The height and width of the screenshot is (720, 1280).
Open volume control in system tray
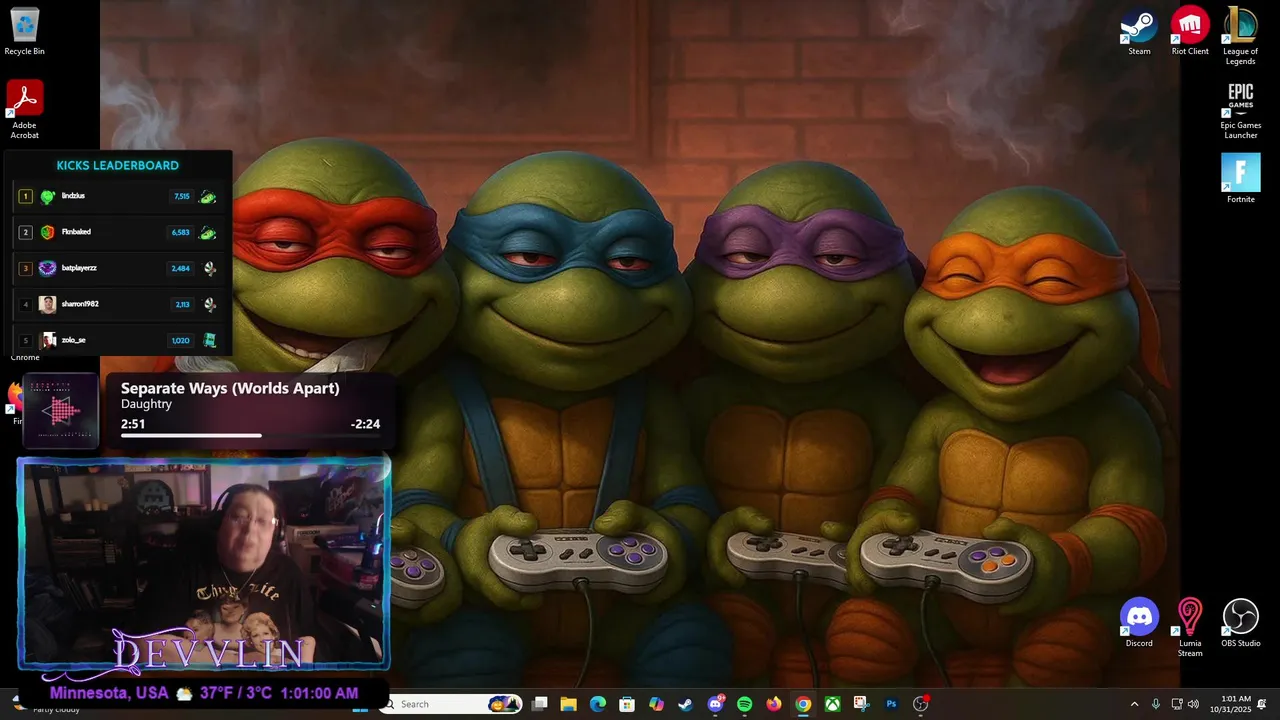click(1193, 704)
